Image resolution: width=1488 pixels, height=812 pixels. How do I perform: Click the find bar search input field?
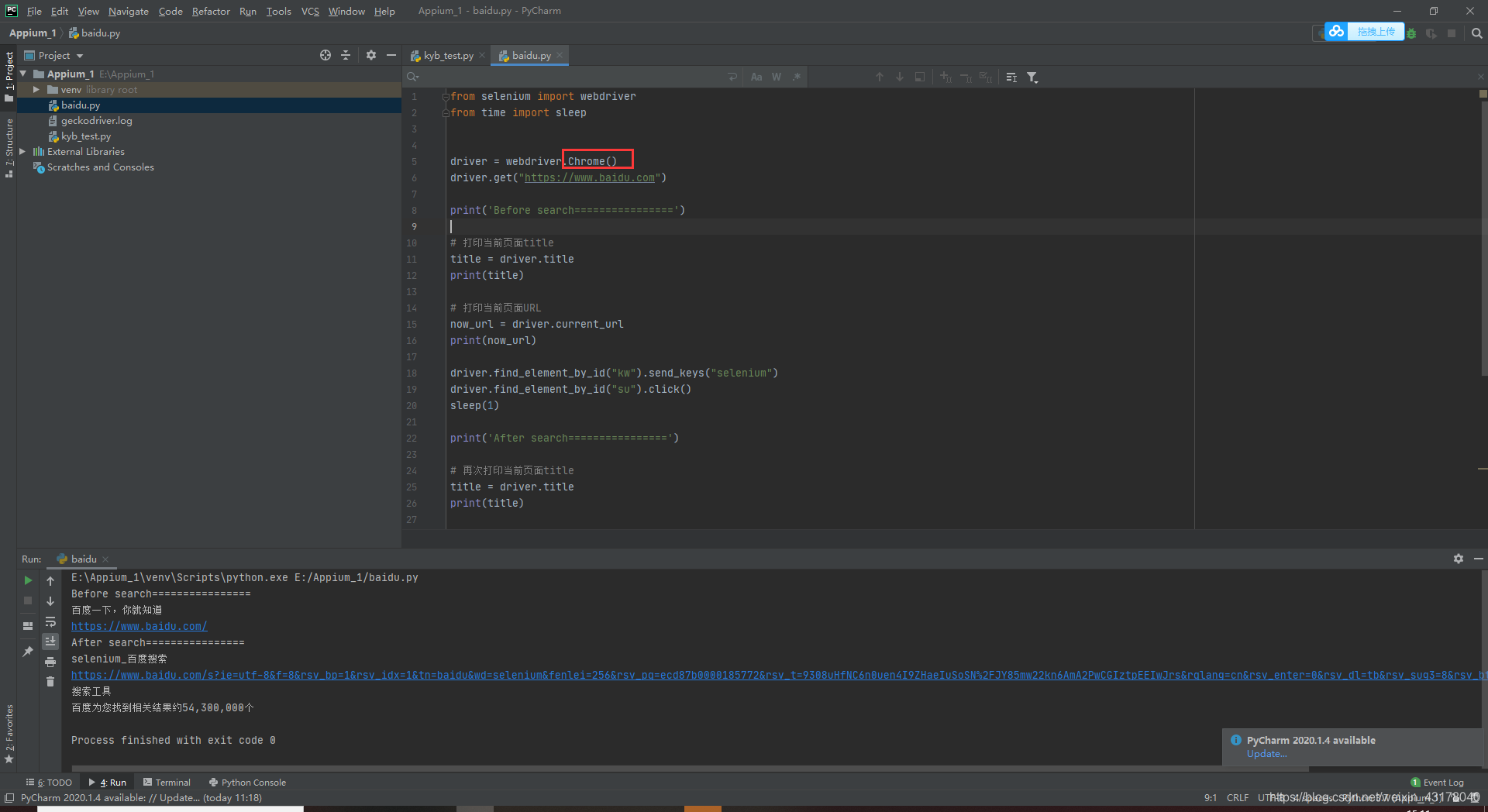573,77
